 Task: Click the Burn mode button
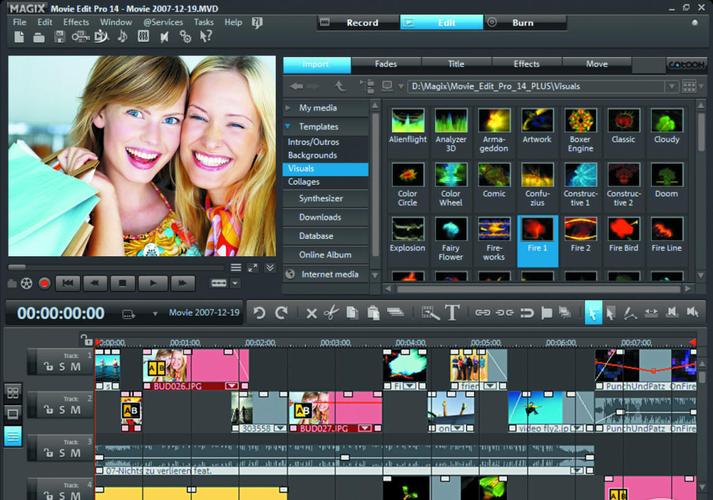(x=522, y=22)
